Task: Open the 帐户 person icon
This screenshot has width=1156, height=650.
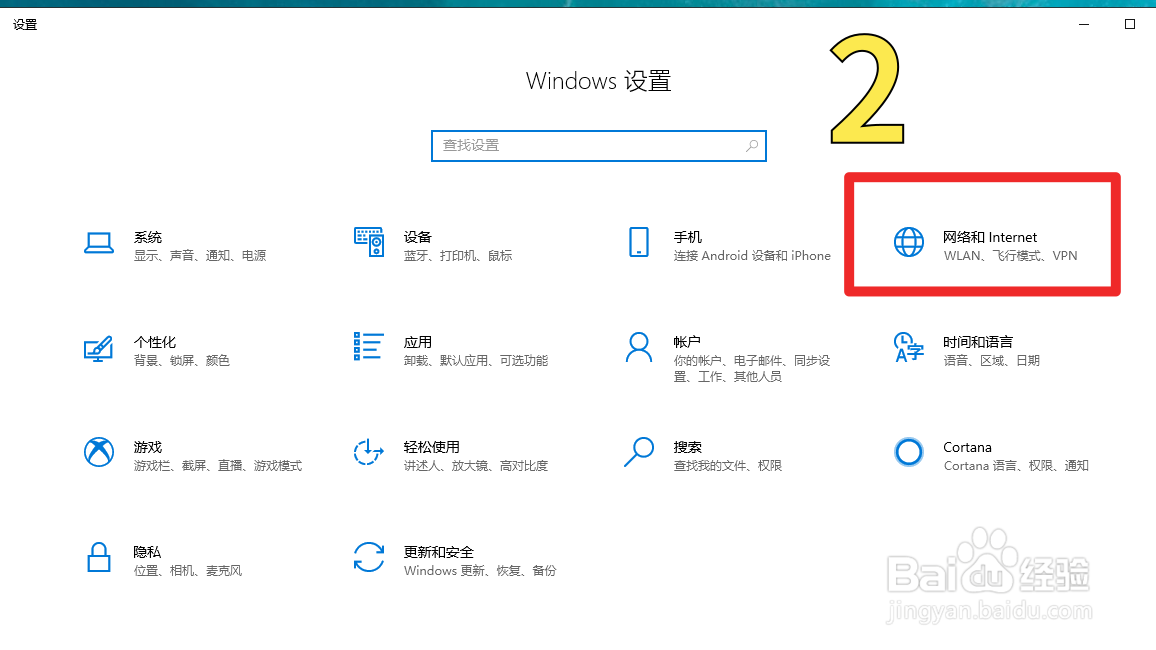Action: [x=639, y=347]
